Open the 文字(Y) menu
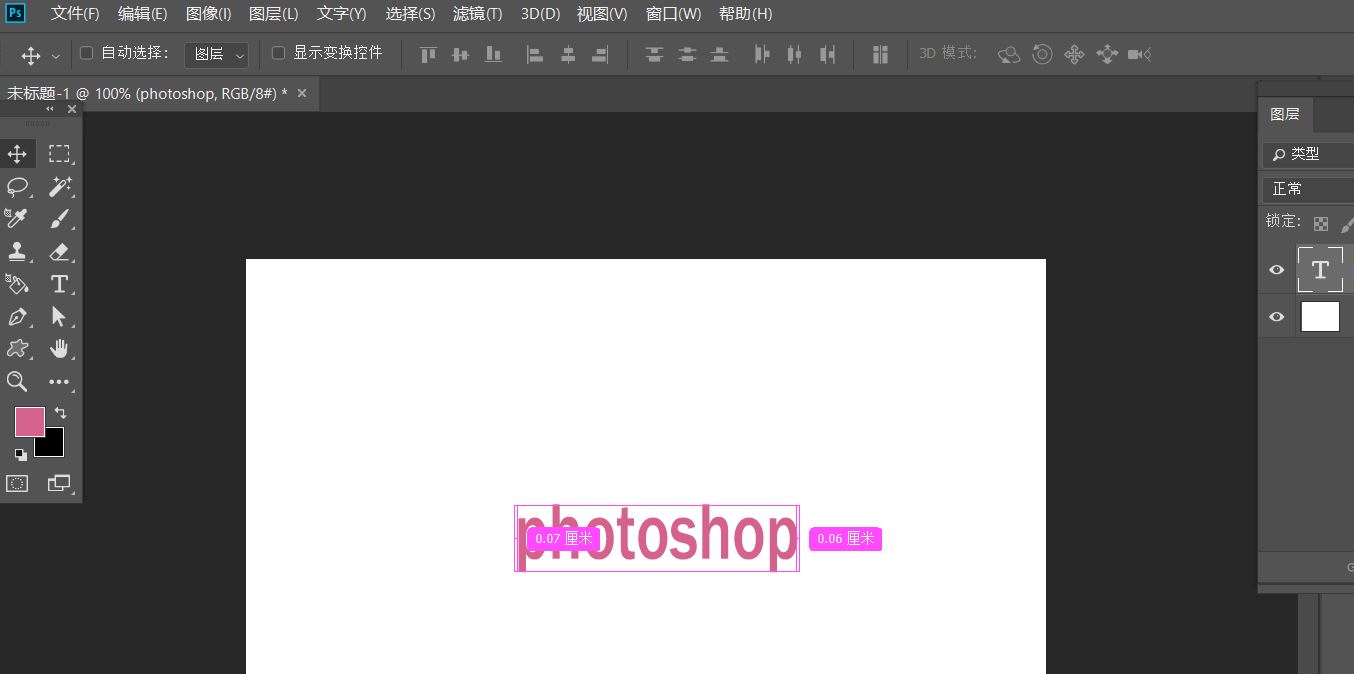1354x674 pixels. click(x=341, y=14)
